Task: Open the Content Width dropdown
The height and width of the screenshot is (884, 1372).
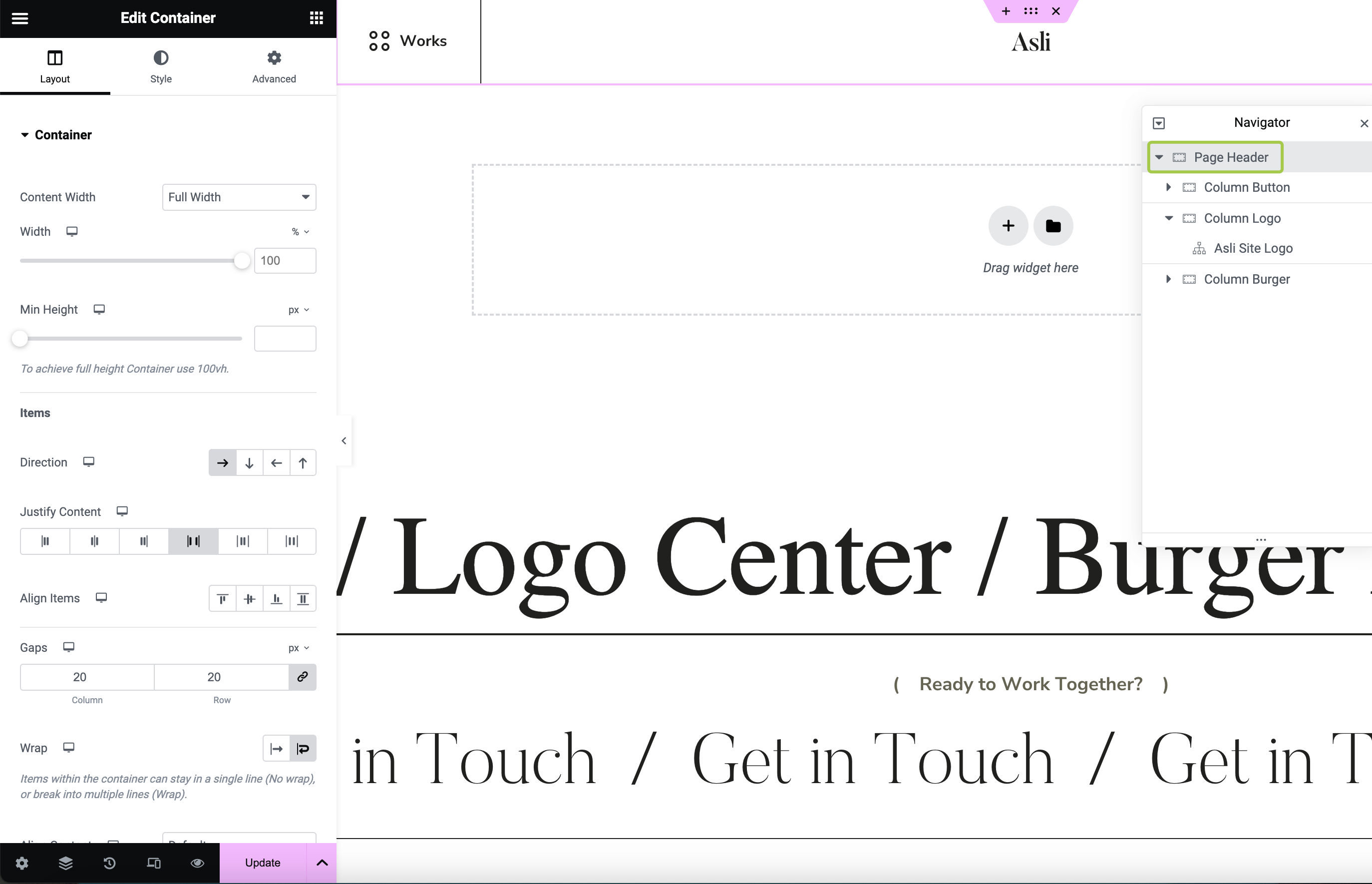Action: 239,197
